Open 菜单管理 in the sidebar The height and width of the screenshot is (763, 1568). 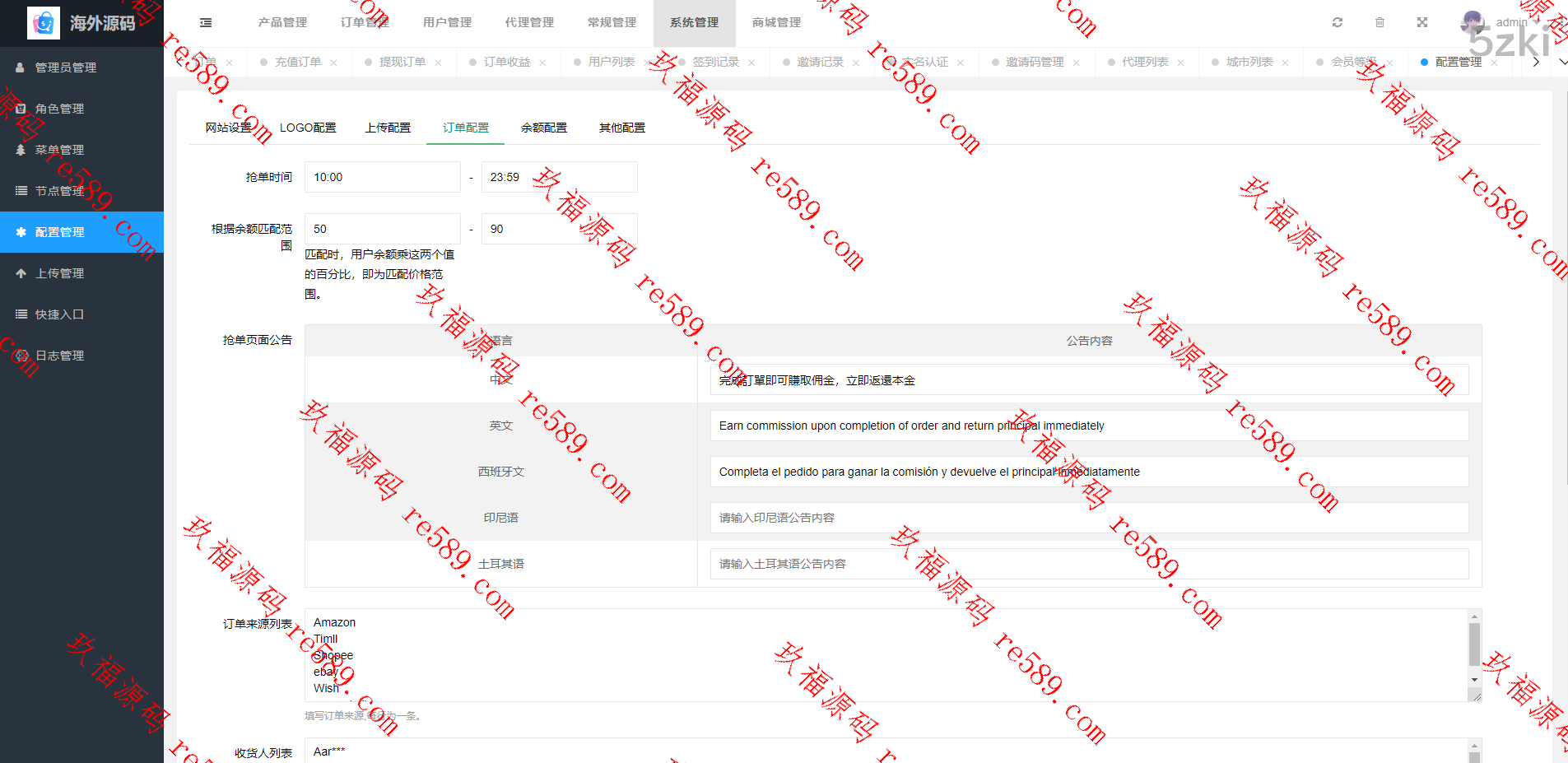click(x=59, y=150)
